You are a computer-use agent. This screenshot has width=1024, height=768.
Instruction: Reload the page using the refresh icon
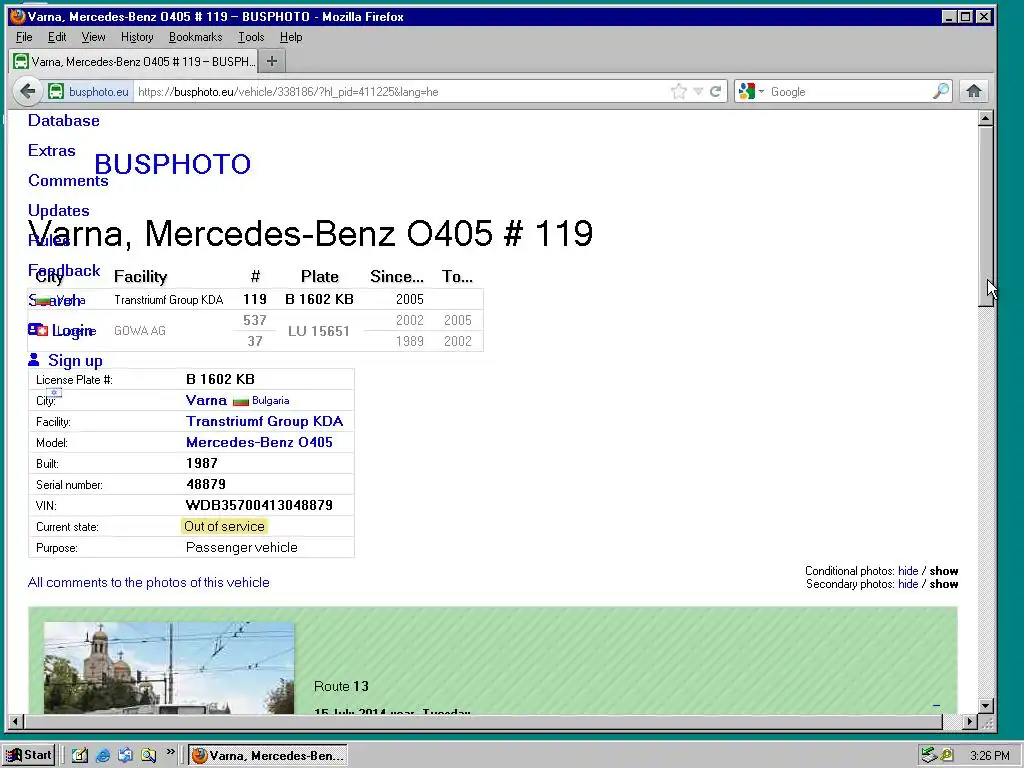716,91
